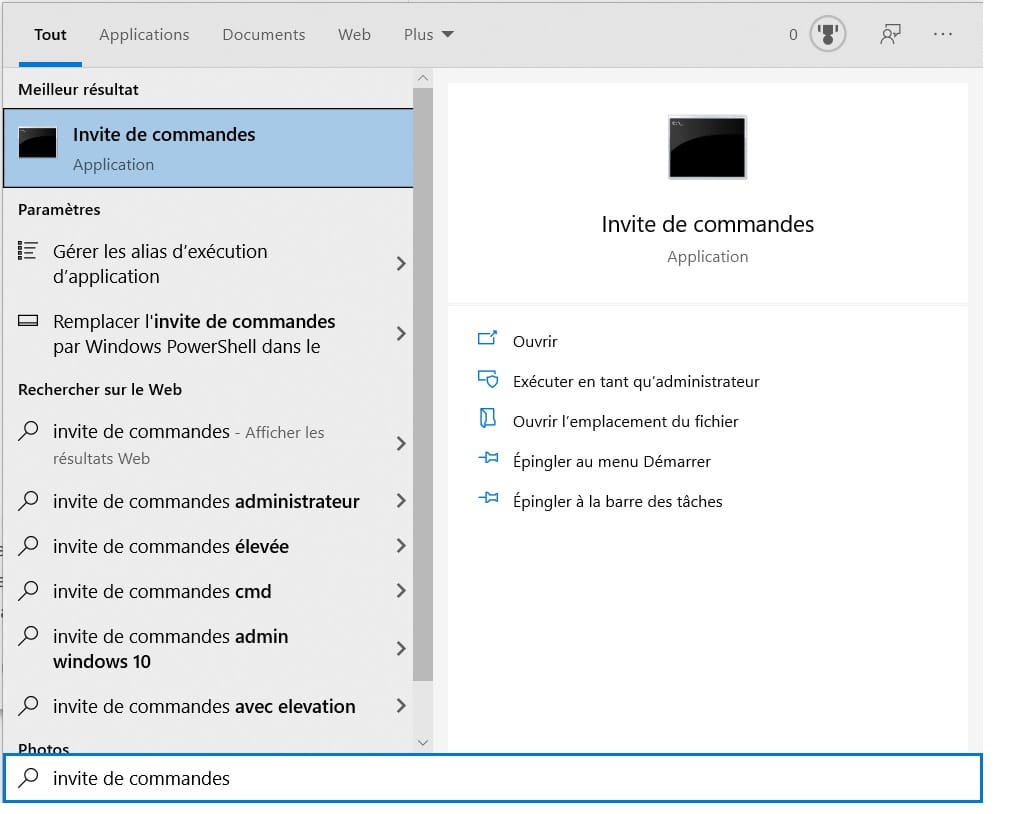
Task: Select suggestion invite de commandes administrateur
Action: pos(208,501)
